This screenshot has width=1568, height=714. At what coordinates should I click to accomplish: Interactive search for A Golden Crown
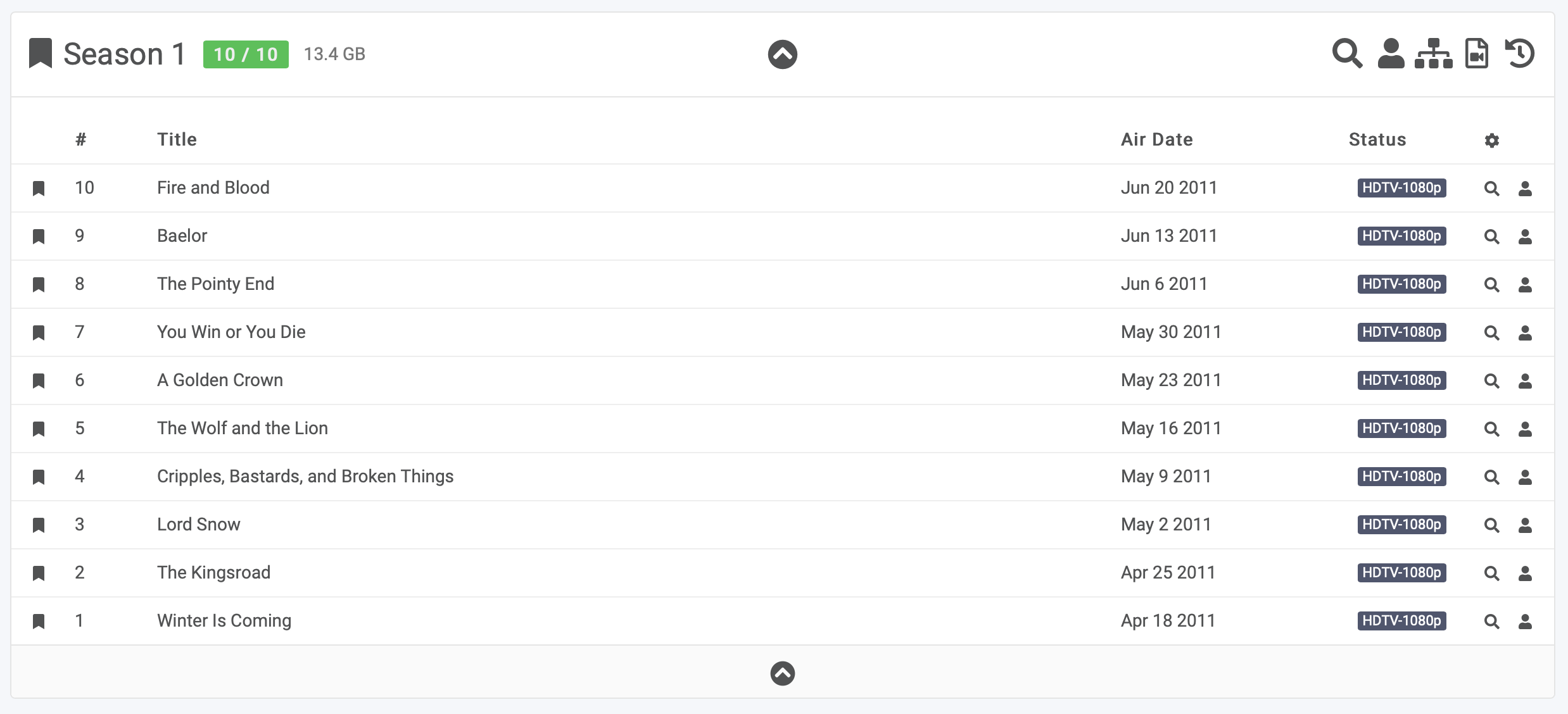(1526, 381)
